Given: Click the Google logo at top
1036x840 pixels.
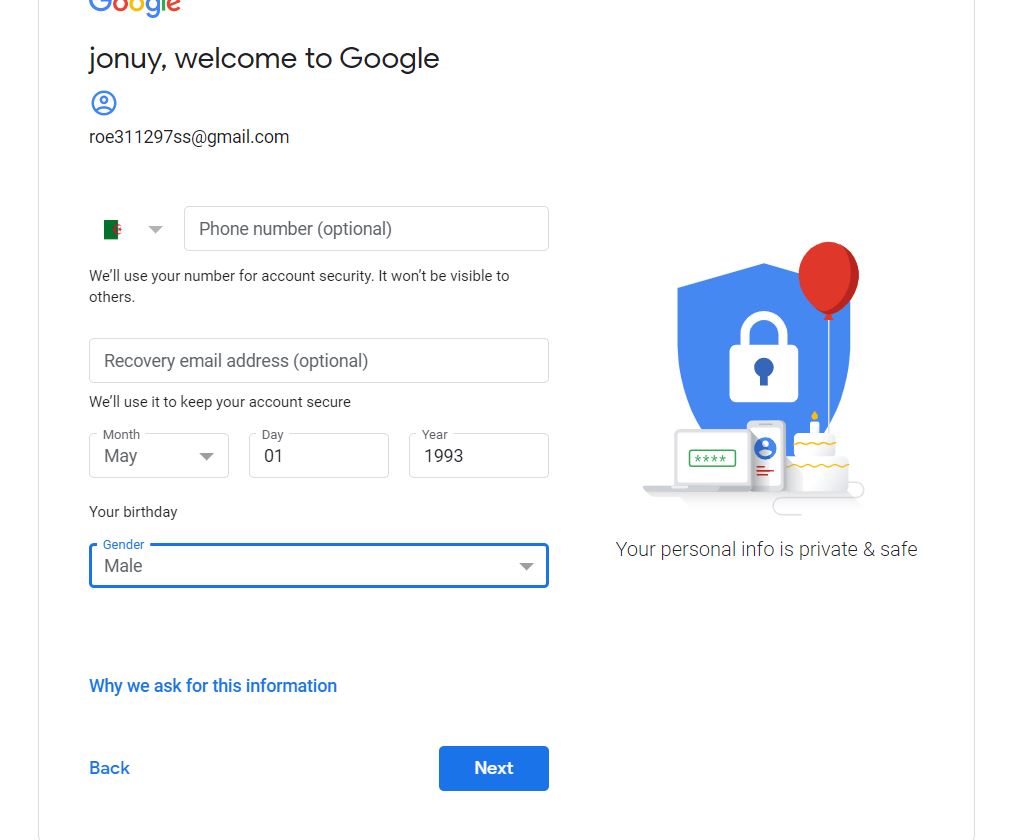Looking at the screenshot, I should pos(135,8).
